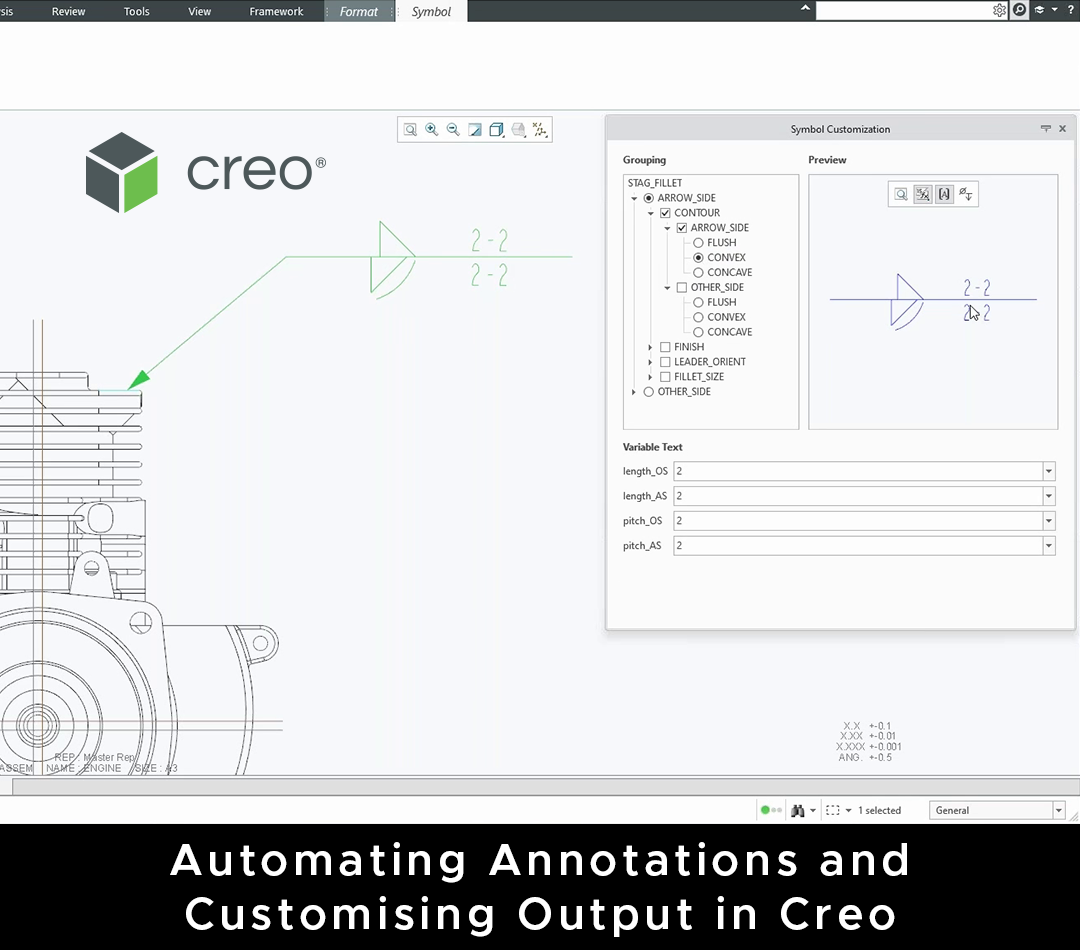The height and width of the screenshot is (950, 1080).
Task: Switch to the Format ribbon tab
Action: 359,11
